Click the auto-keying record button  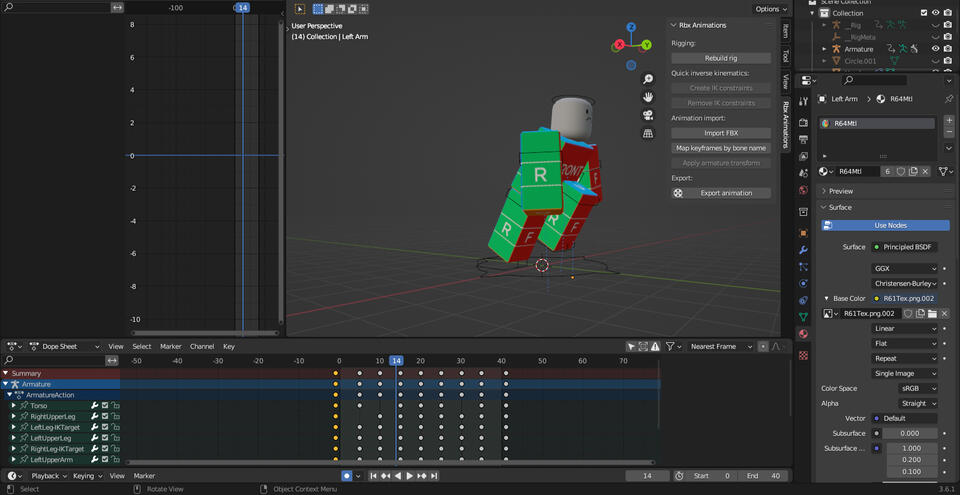[x=347, y=476]
